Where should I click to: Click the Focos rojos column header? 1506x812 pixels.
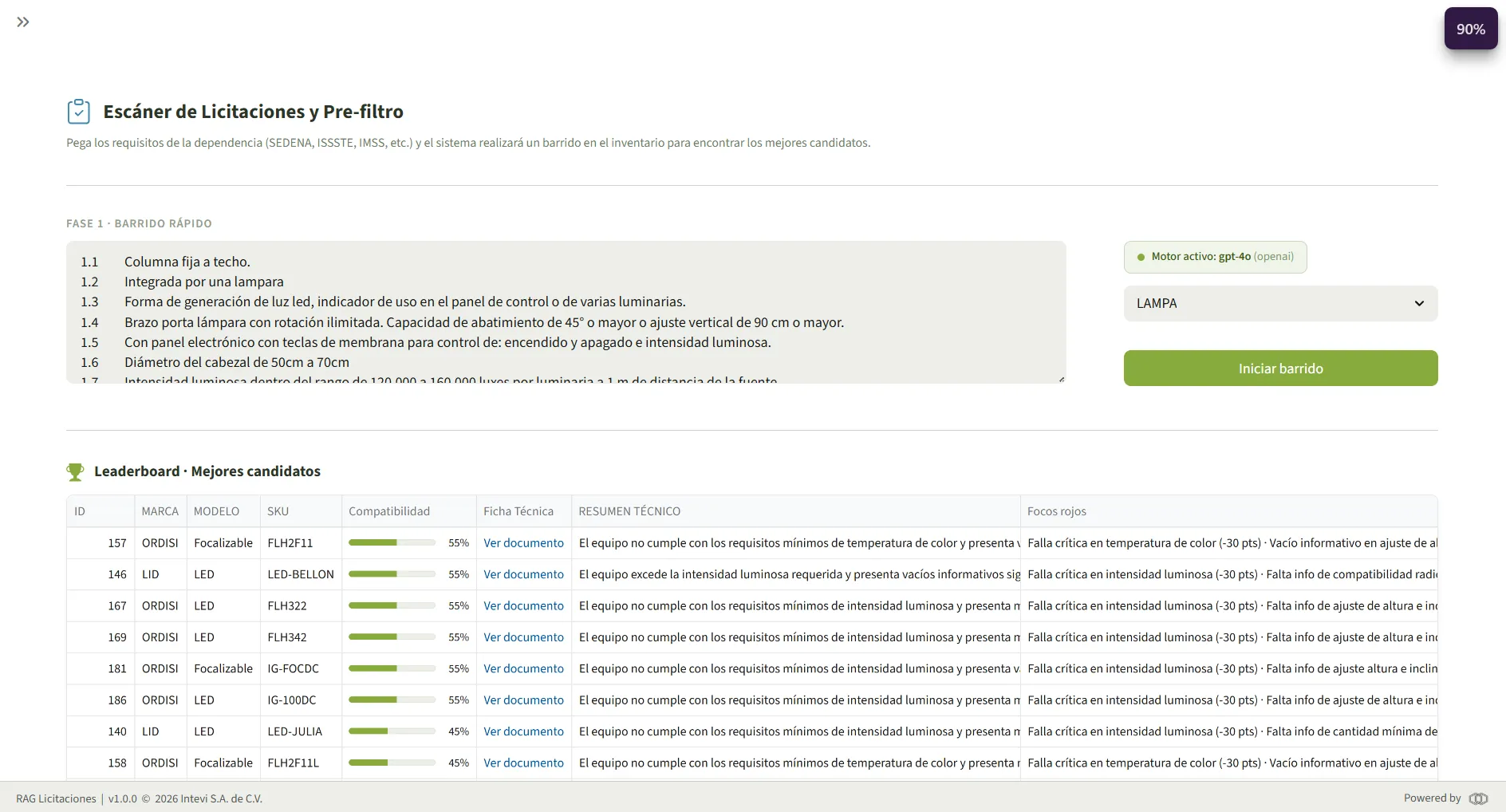pyautogui.click(x=1228, y=511)
